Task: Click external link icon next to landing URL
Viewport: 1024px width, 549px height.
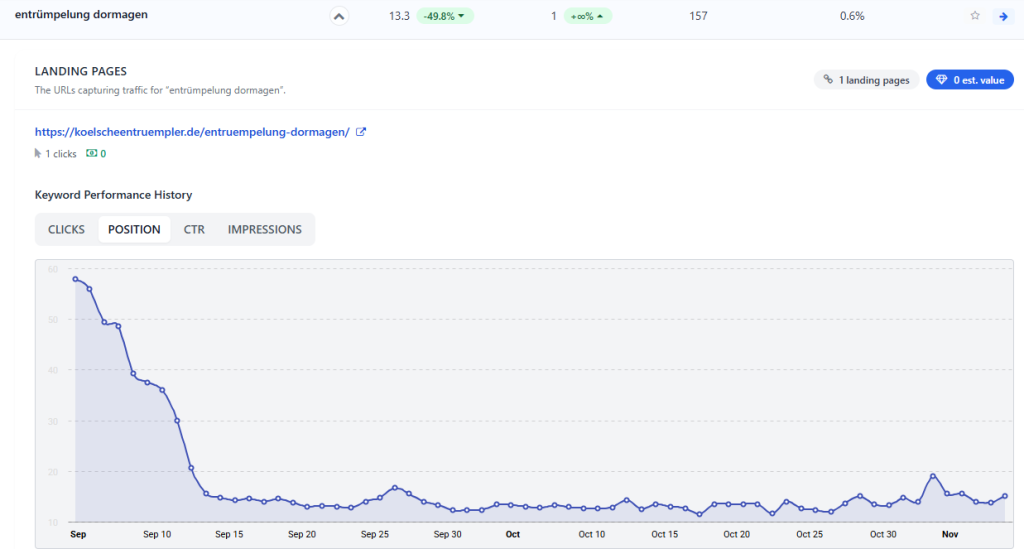Action: click(361, 132)
